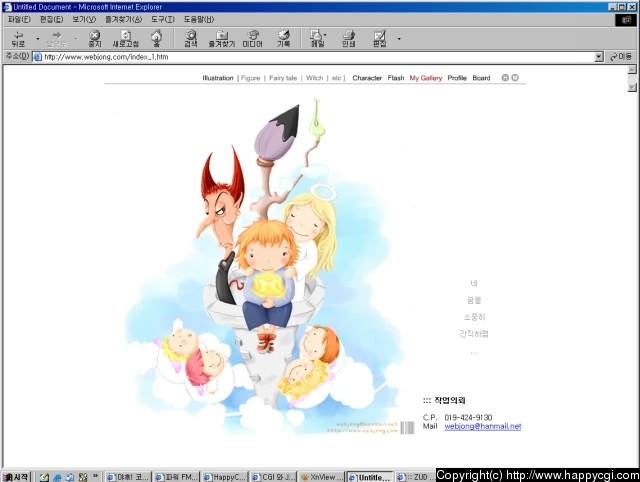Open the Back button history dropdown arrow
This screenshot has height=482, width=640.
coord(38,39)
